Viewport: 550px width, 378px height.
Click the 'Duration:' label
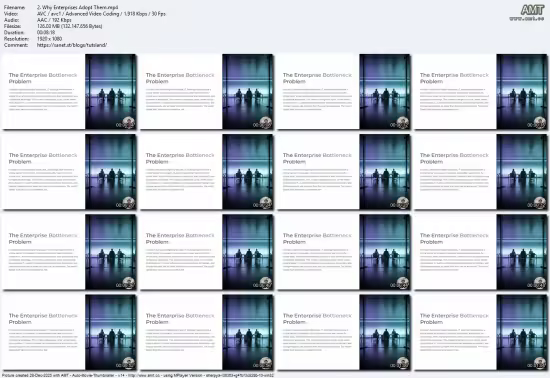(14, 33)
